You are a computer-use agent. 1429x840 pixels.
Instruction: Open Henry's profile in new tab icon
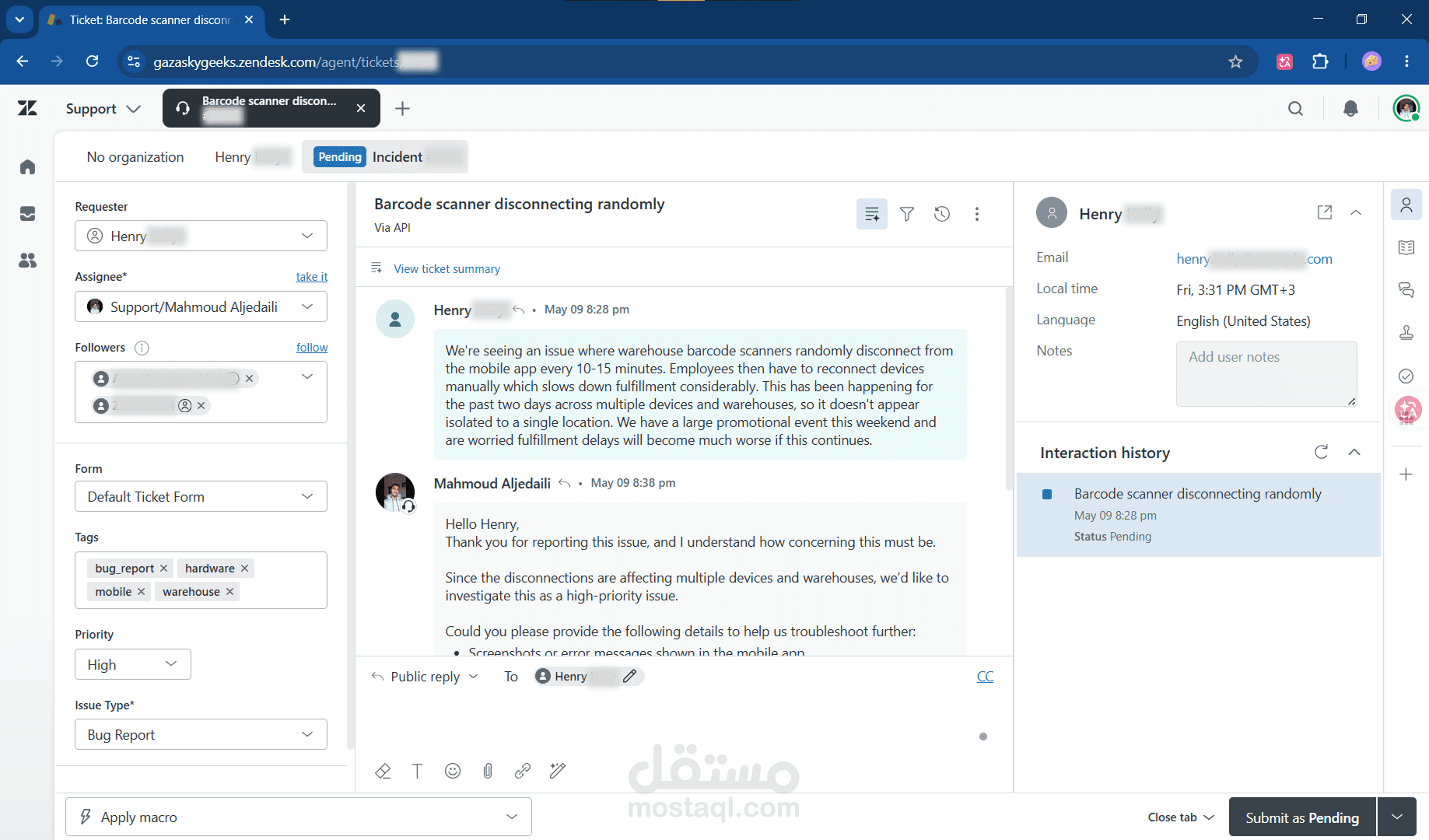coord(1325,212)
